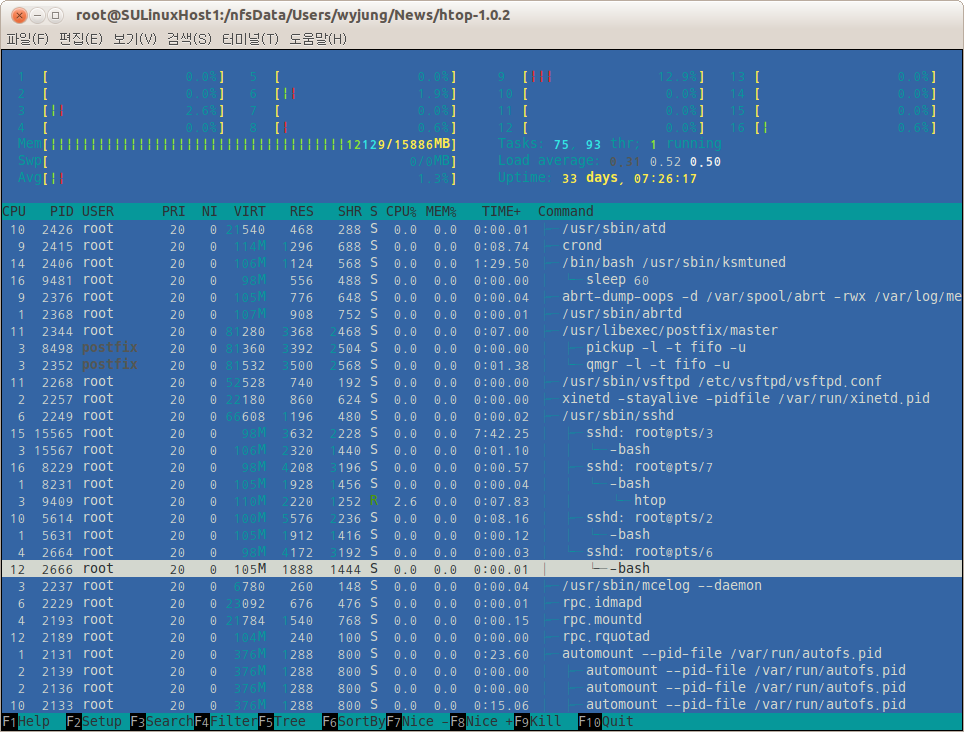Select the sshd: root@pts/2 process

point(482,518)
